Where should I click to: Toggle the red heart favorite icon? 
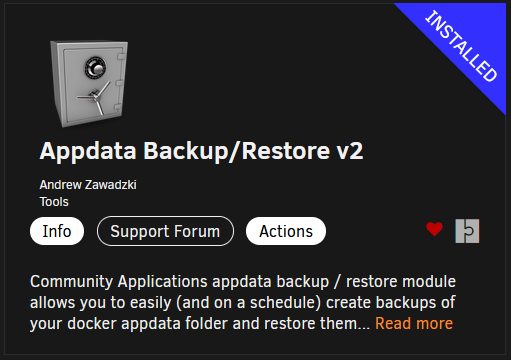434,229
